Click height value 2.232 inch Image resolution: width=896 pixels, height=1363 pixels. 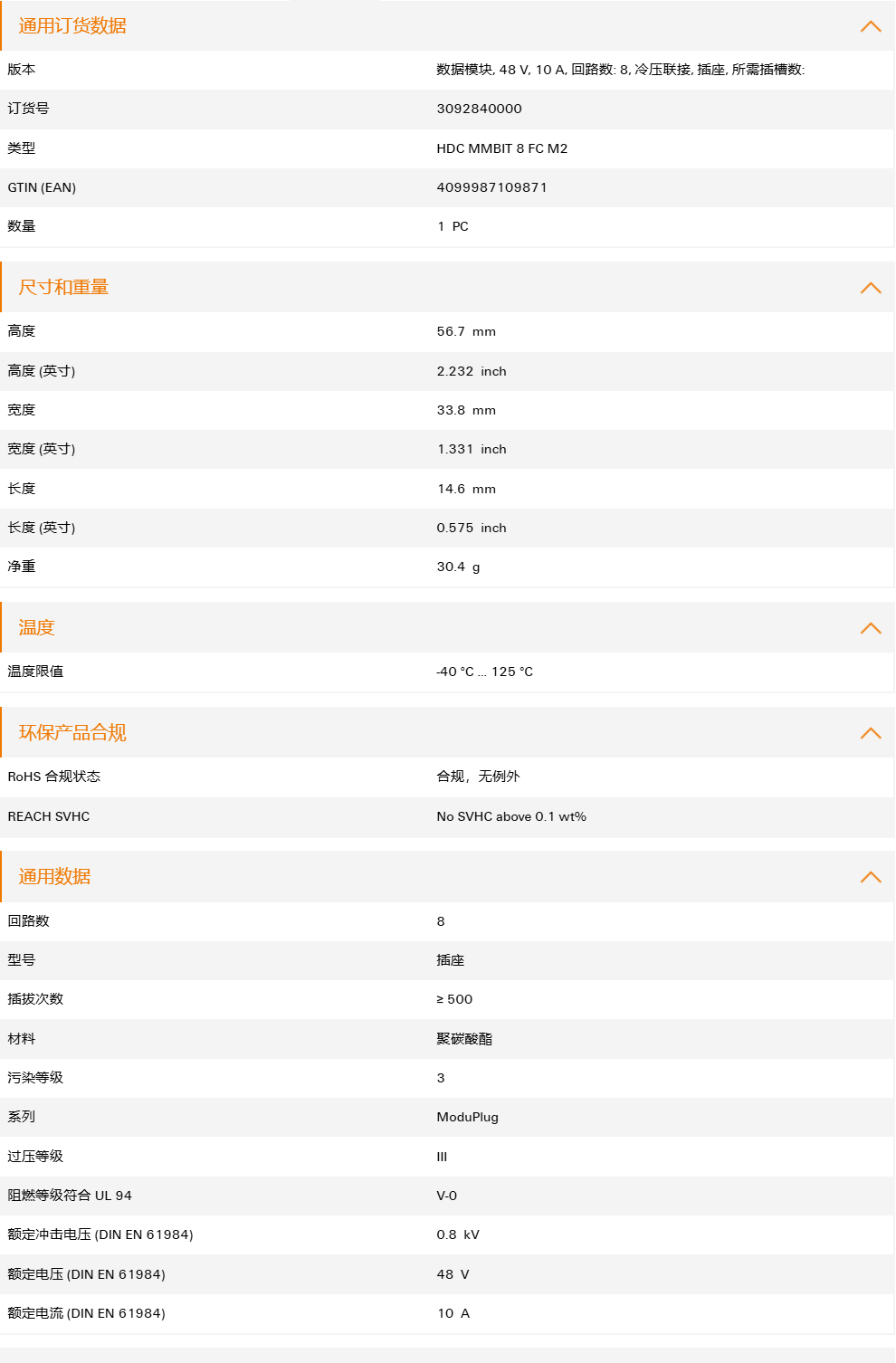[472, 371]
